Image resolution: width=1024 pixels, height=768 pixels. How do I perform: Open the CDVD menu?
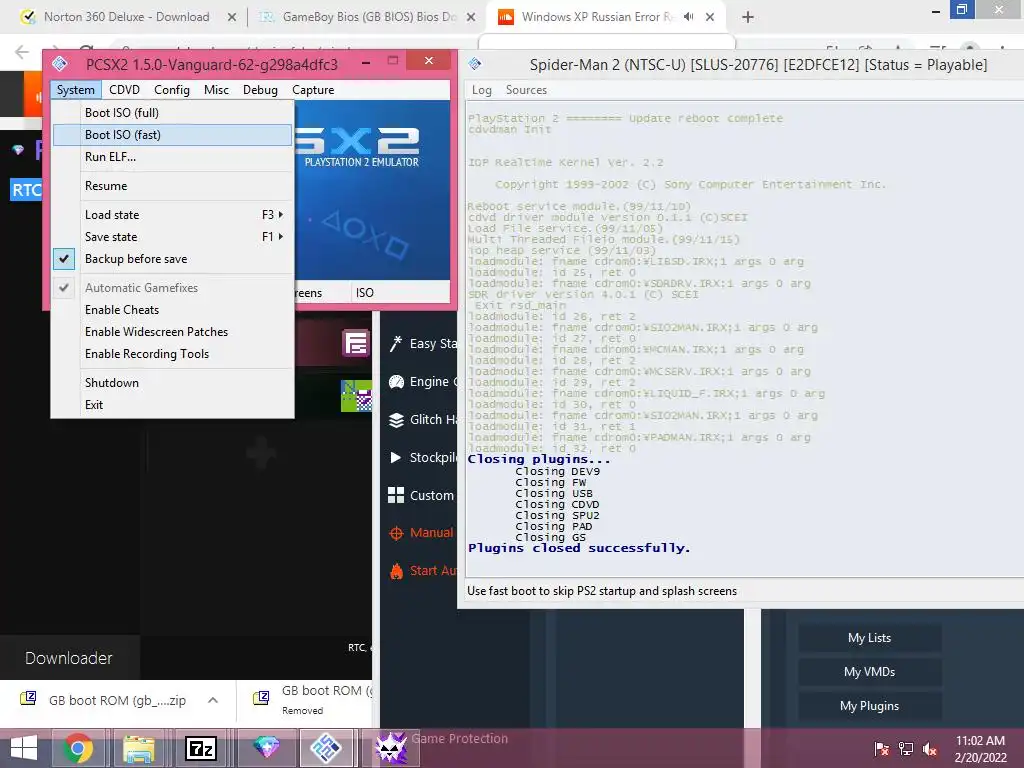(x=124, y=89)
